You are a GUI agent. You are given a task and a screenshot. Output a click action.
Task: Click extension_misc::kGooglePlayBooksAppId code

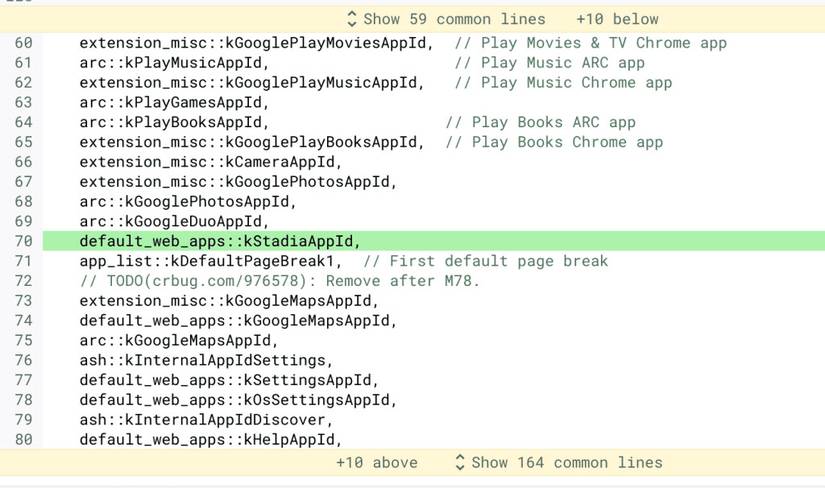251,142
